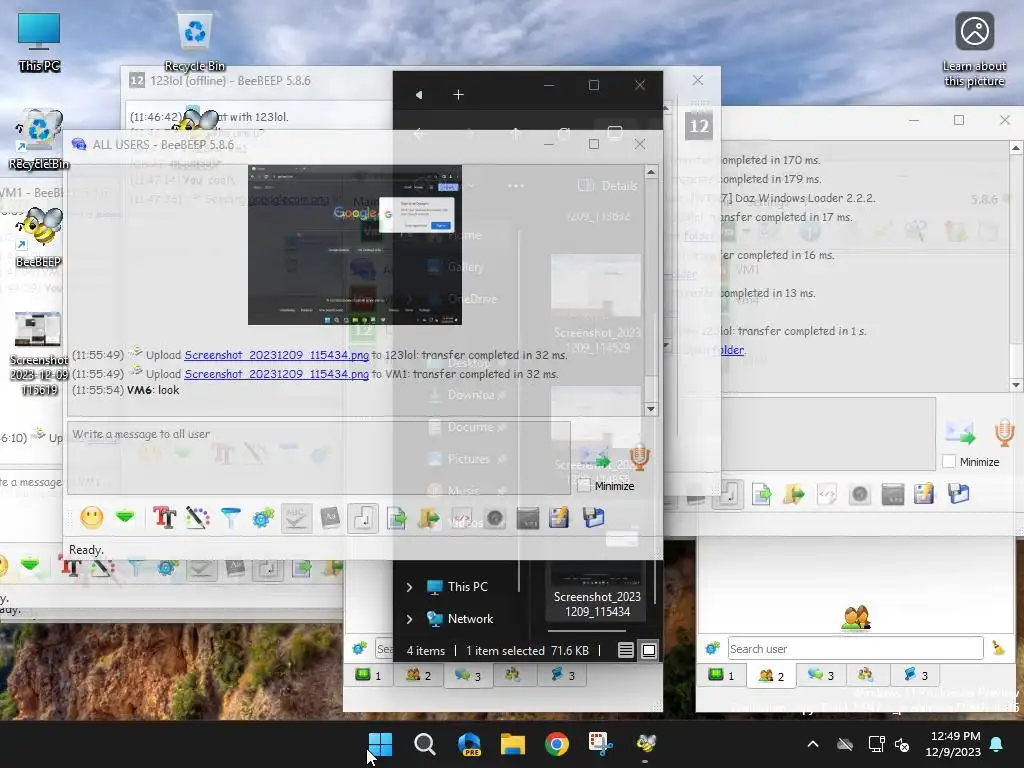Screen dimensions: 1024x768
Task: Open chats tab 3 below Search user
Action: point(821,675)
